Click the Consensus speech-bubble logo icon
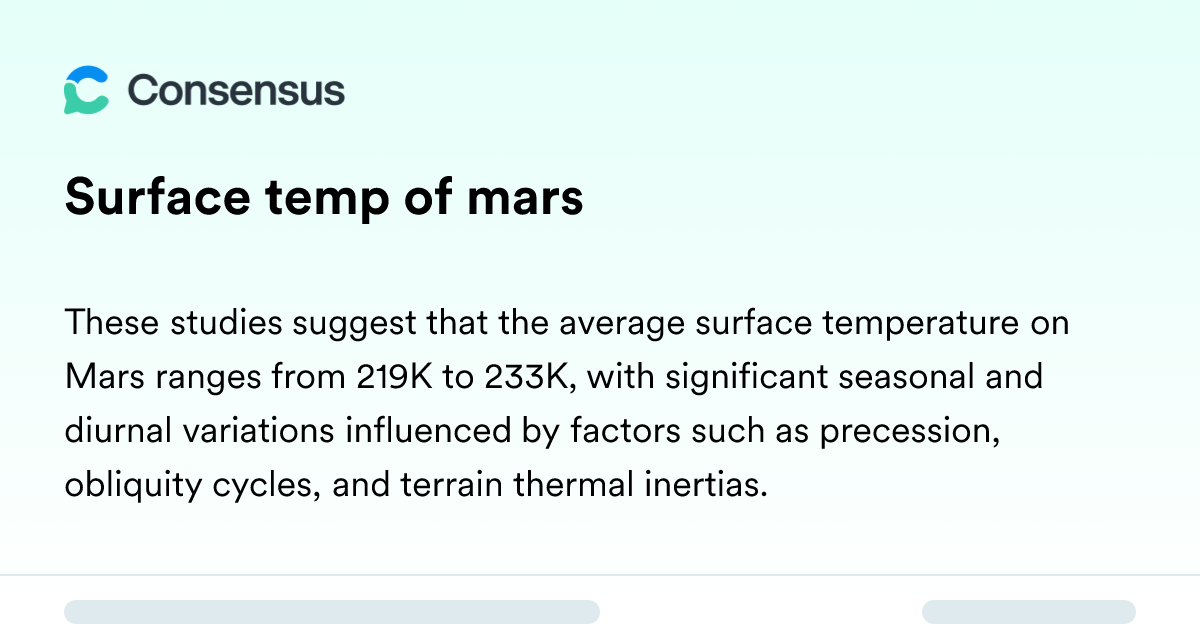The width and height of the screenshot is (1200, 630). 86,90
